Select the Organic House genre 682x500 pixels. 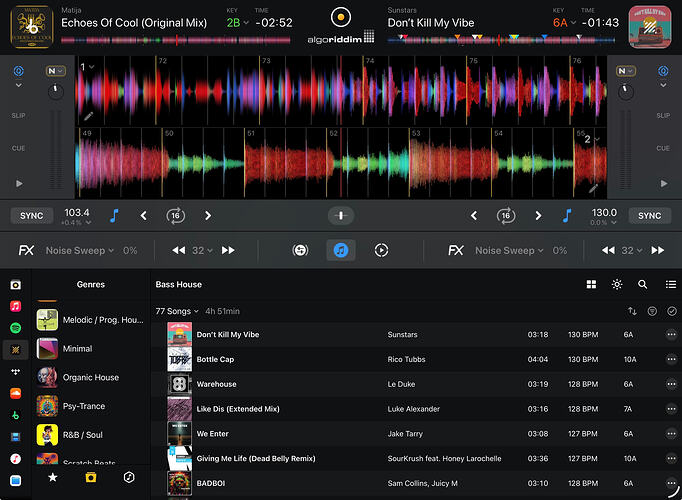(x=90, y=377)
